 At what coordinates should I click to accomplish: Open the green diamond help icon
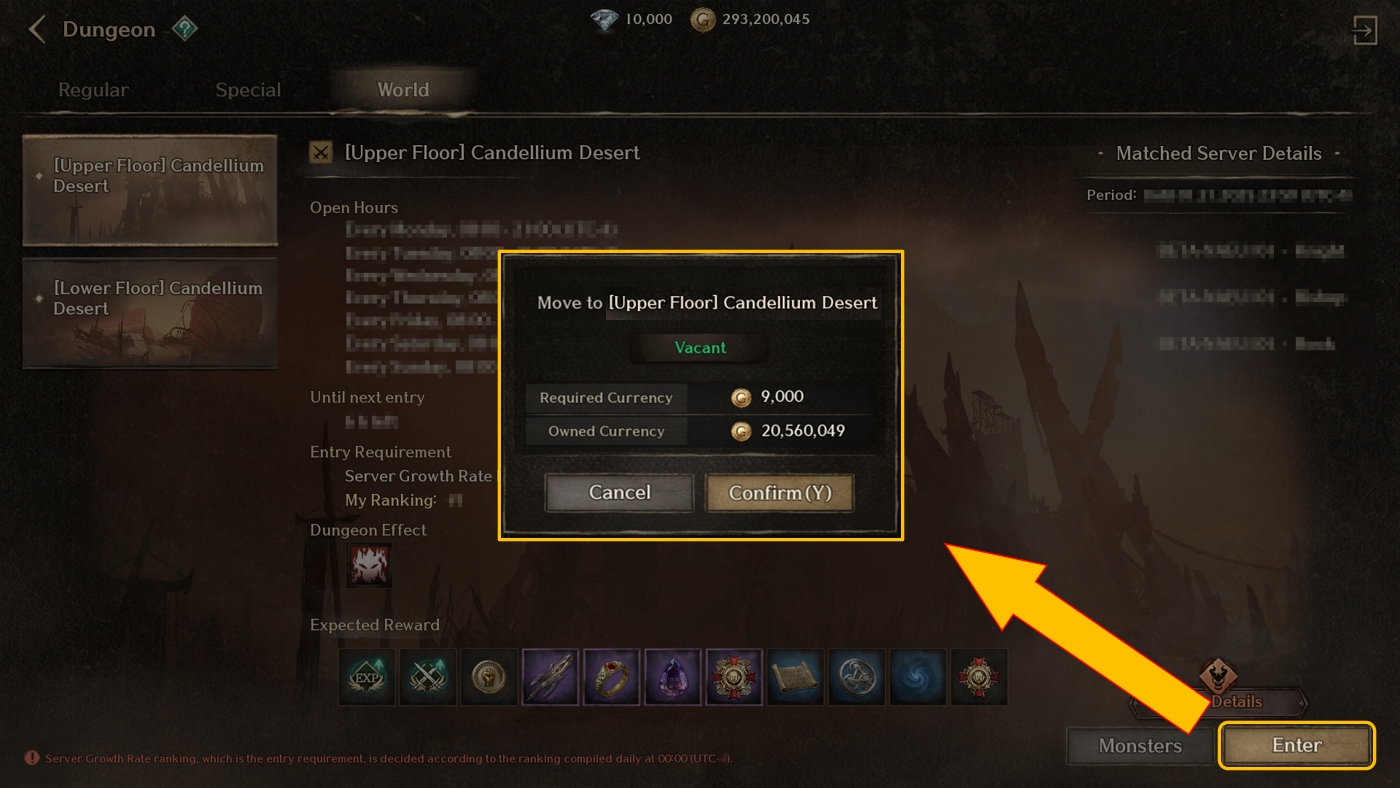pyautogui.click(x=184, y=29)
